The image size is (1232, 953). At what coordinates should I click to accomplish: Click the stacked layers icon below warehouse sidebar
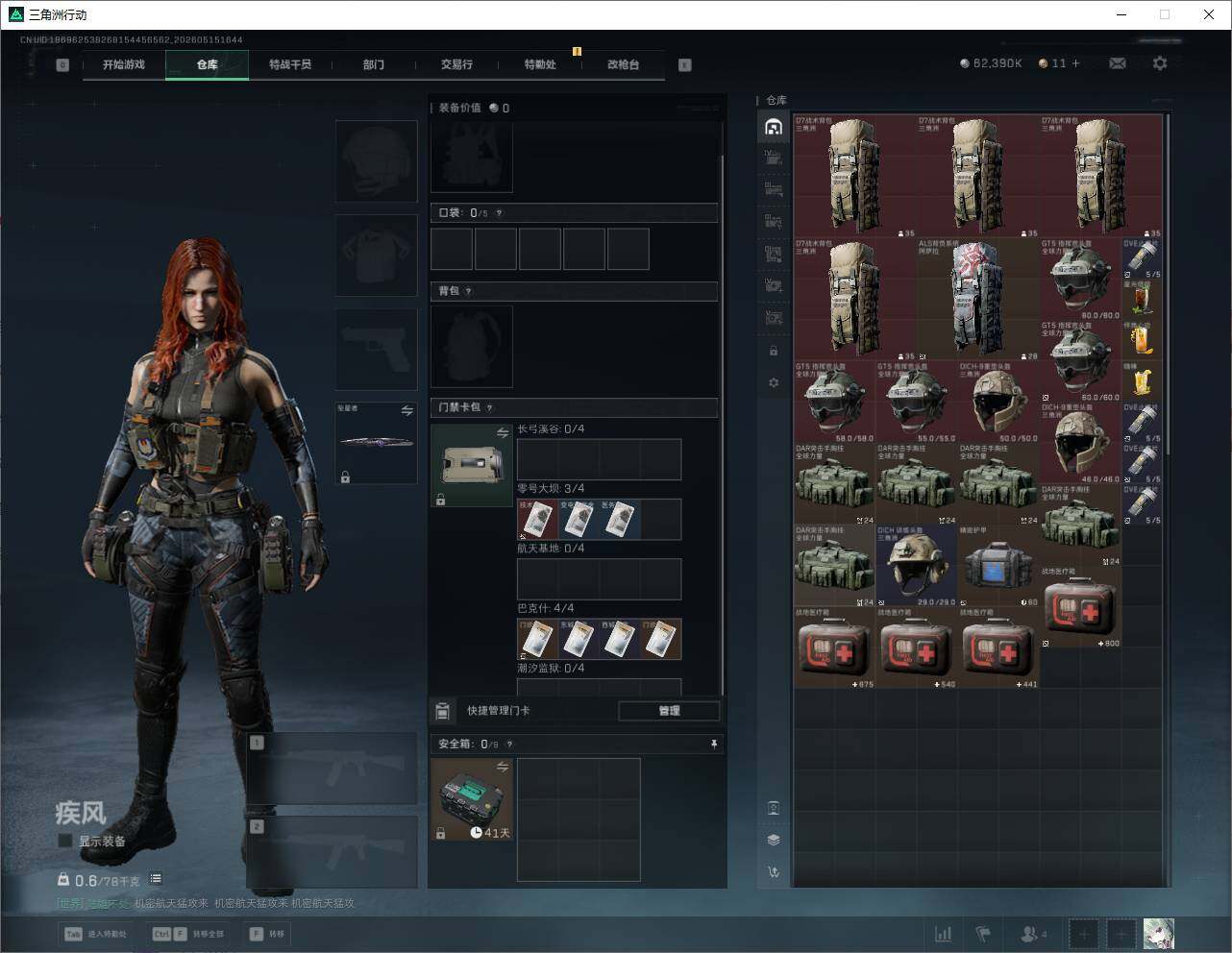pyautogui.click(x=774, y=840)
